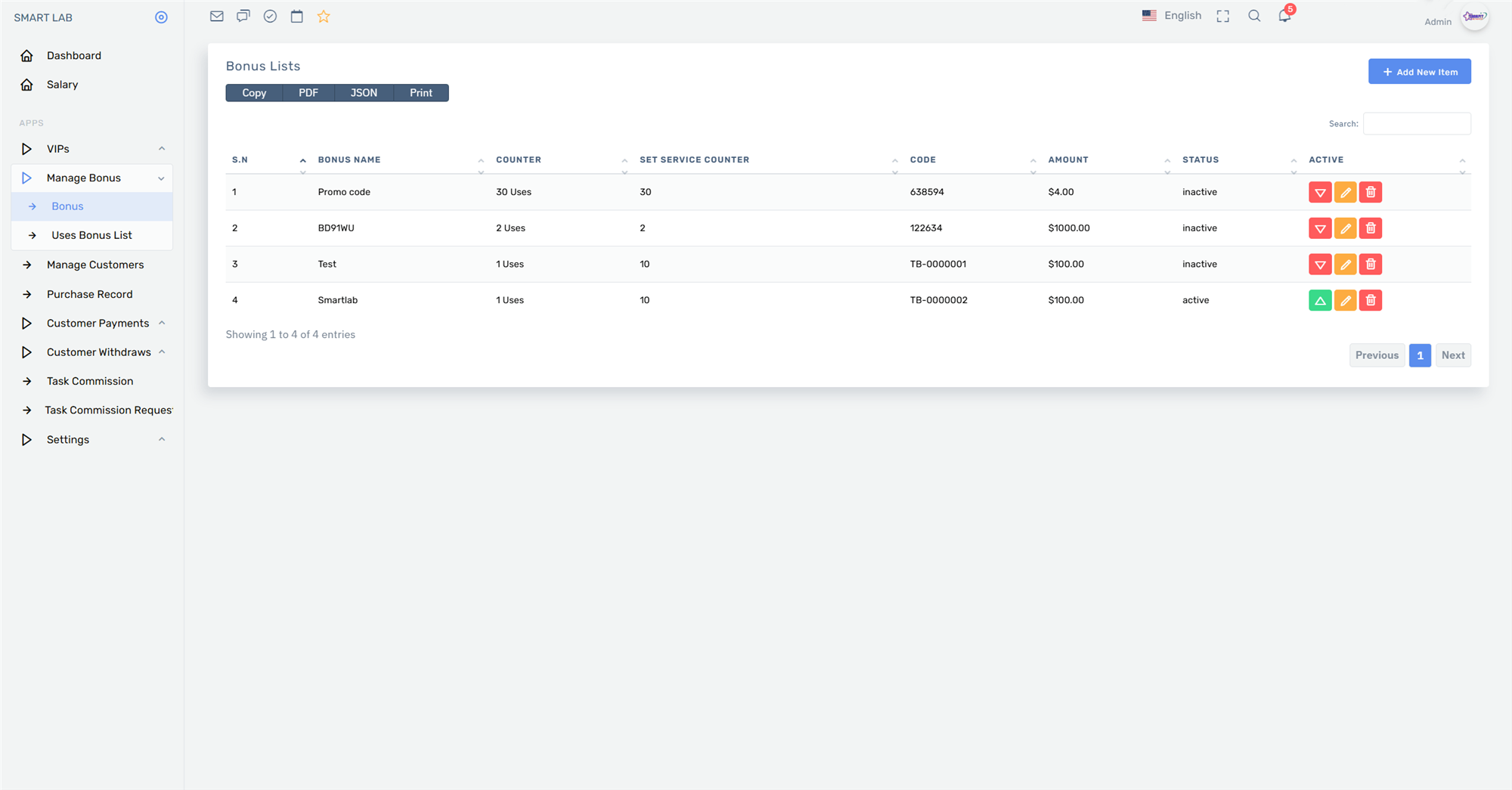Click the $1000.00 amount cell

point(1069,228)
